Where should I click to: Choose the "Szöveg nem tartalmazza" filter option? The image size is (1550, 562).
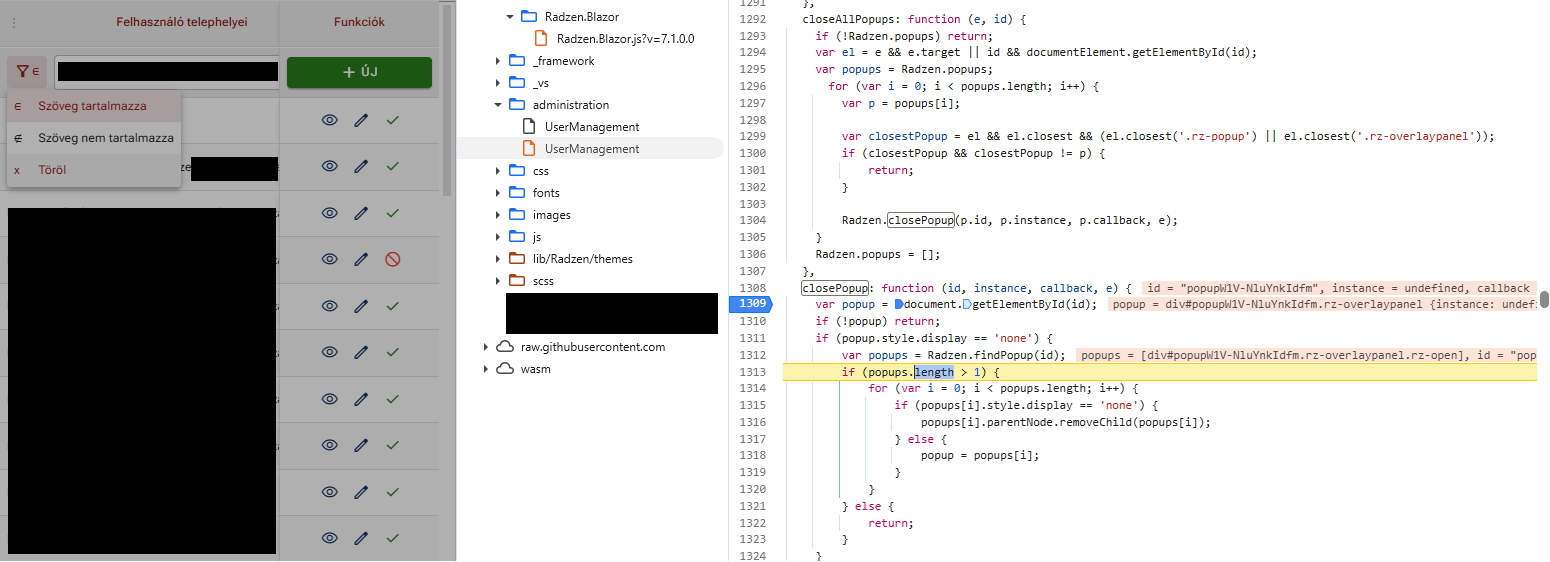(x=105, y=138)
